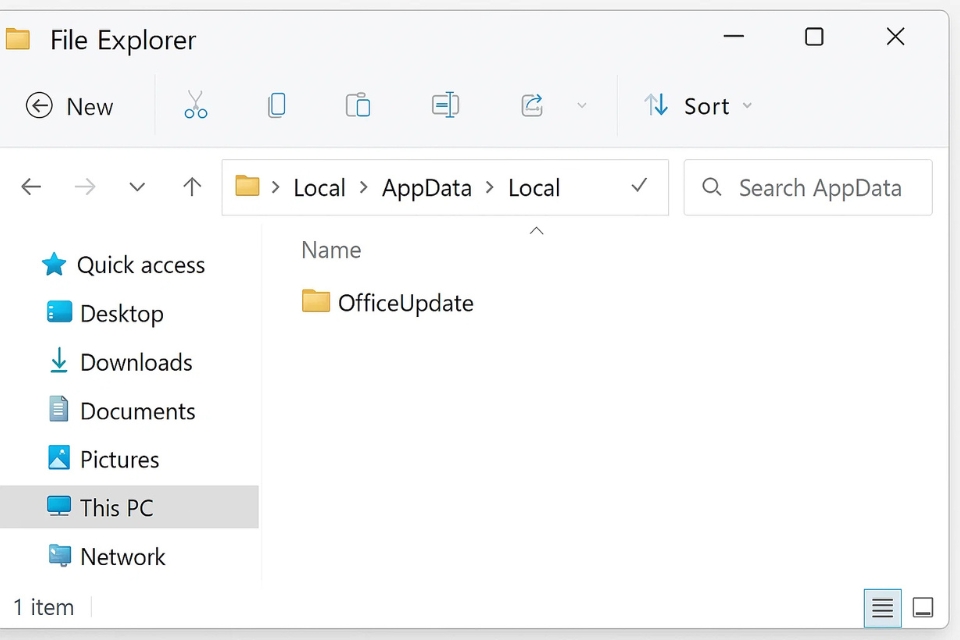Click inside the Search AppData field

point(808,187)
